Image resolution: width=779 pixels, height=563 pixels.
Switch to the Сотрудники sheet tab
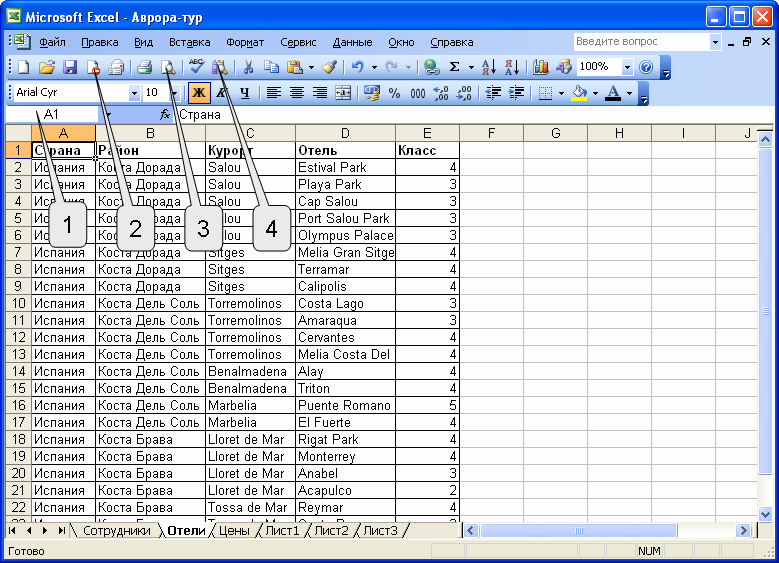(x=117, y=531)
